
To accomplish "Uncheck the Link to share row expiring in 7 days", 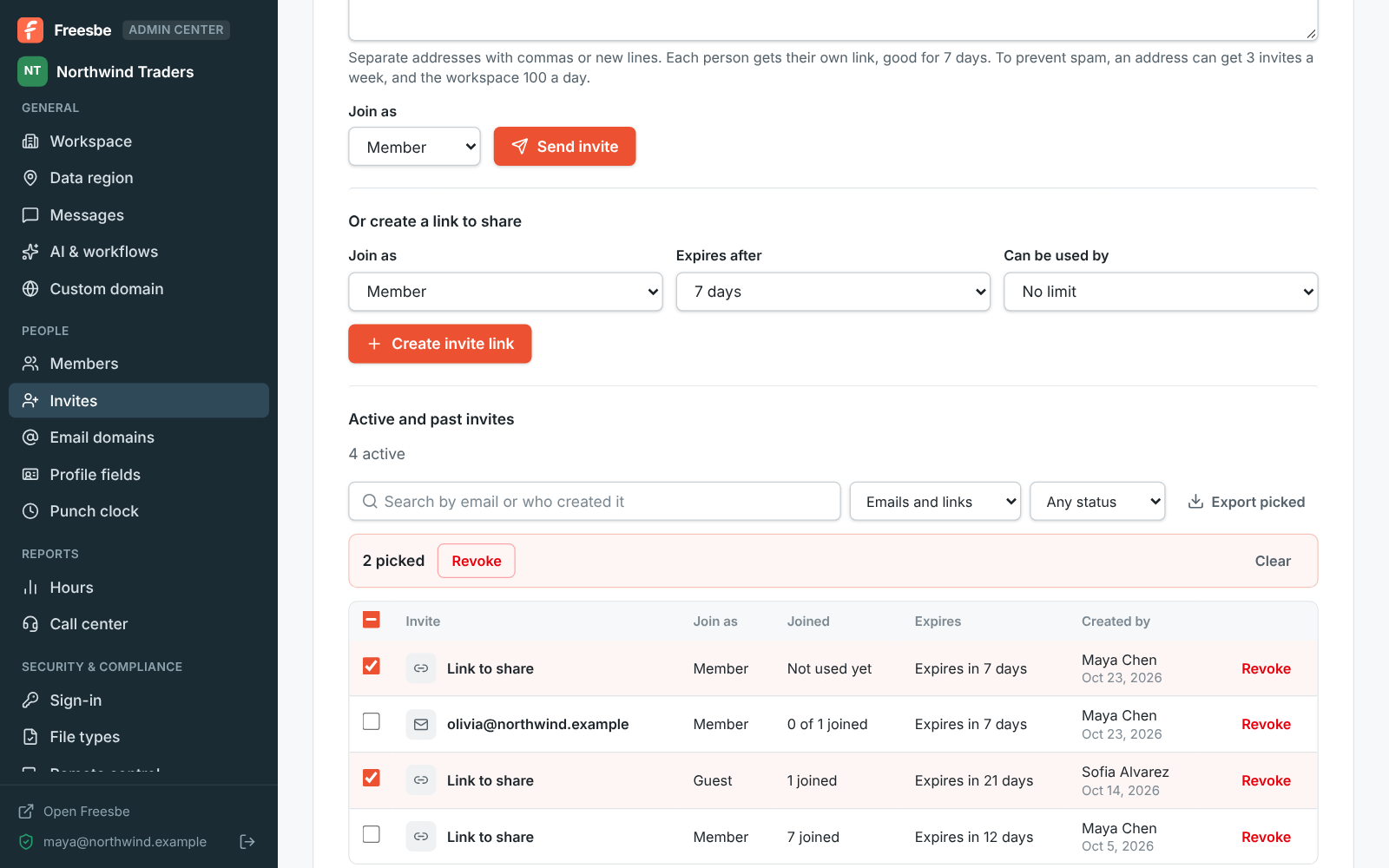I will coord(372,666).
